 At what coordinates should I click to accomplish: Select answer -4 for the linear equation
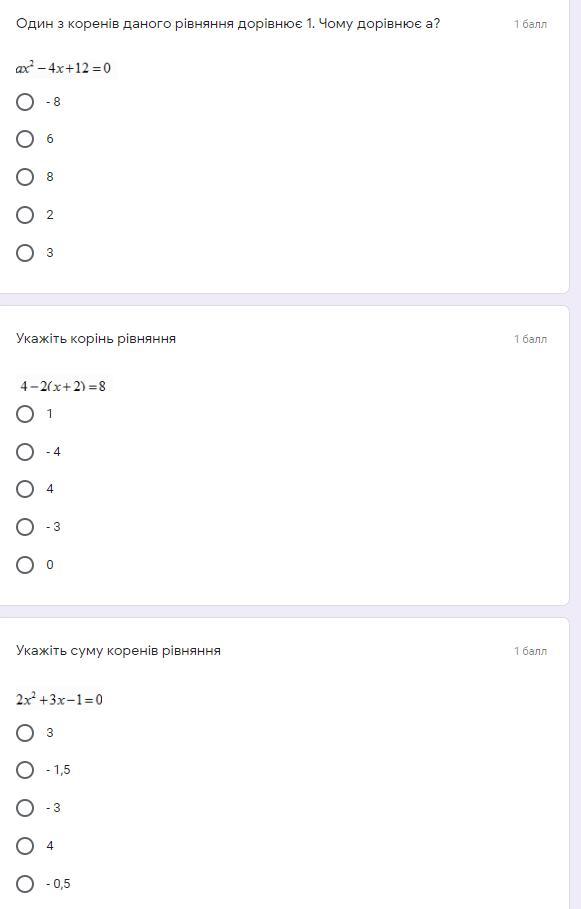tap(25, 452)
